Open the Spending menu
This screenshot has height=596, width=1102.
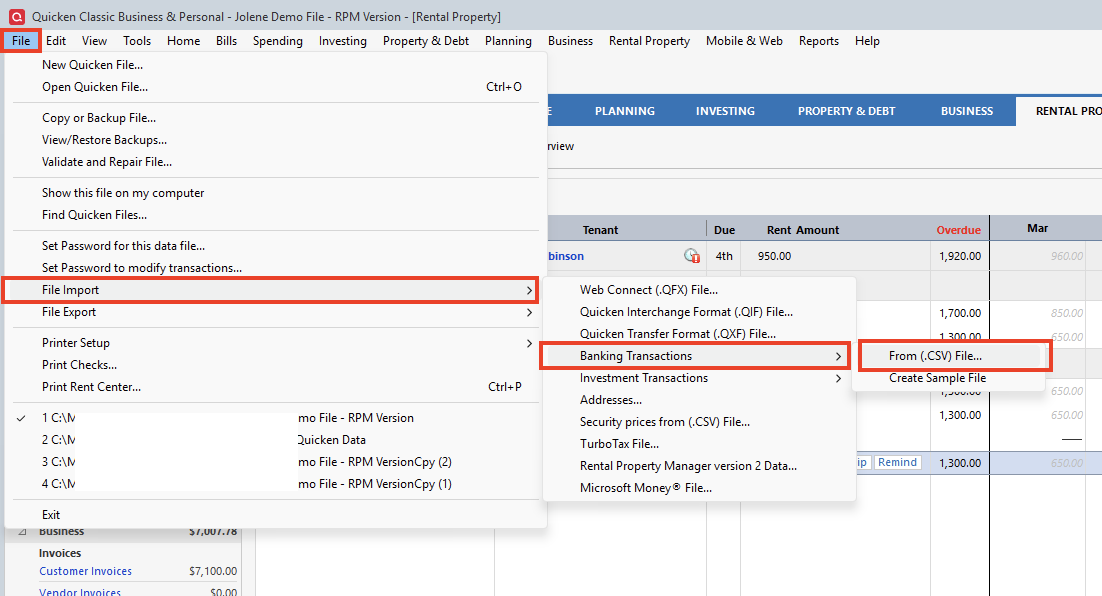(x=278, y=41)
